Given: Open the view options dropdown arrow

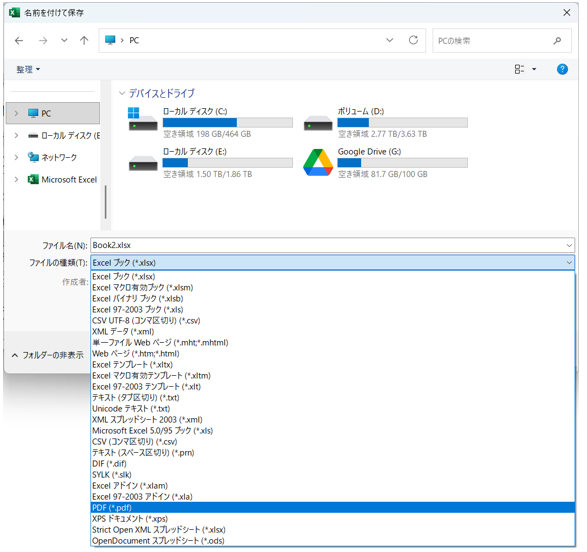Looking at the screenshot, I should point(534,69).
